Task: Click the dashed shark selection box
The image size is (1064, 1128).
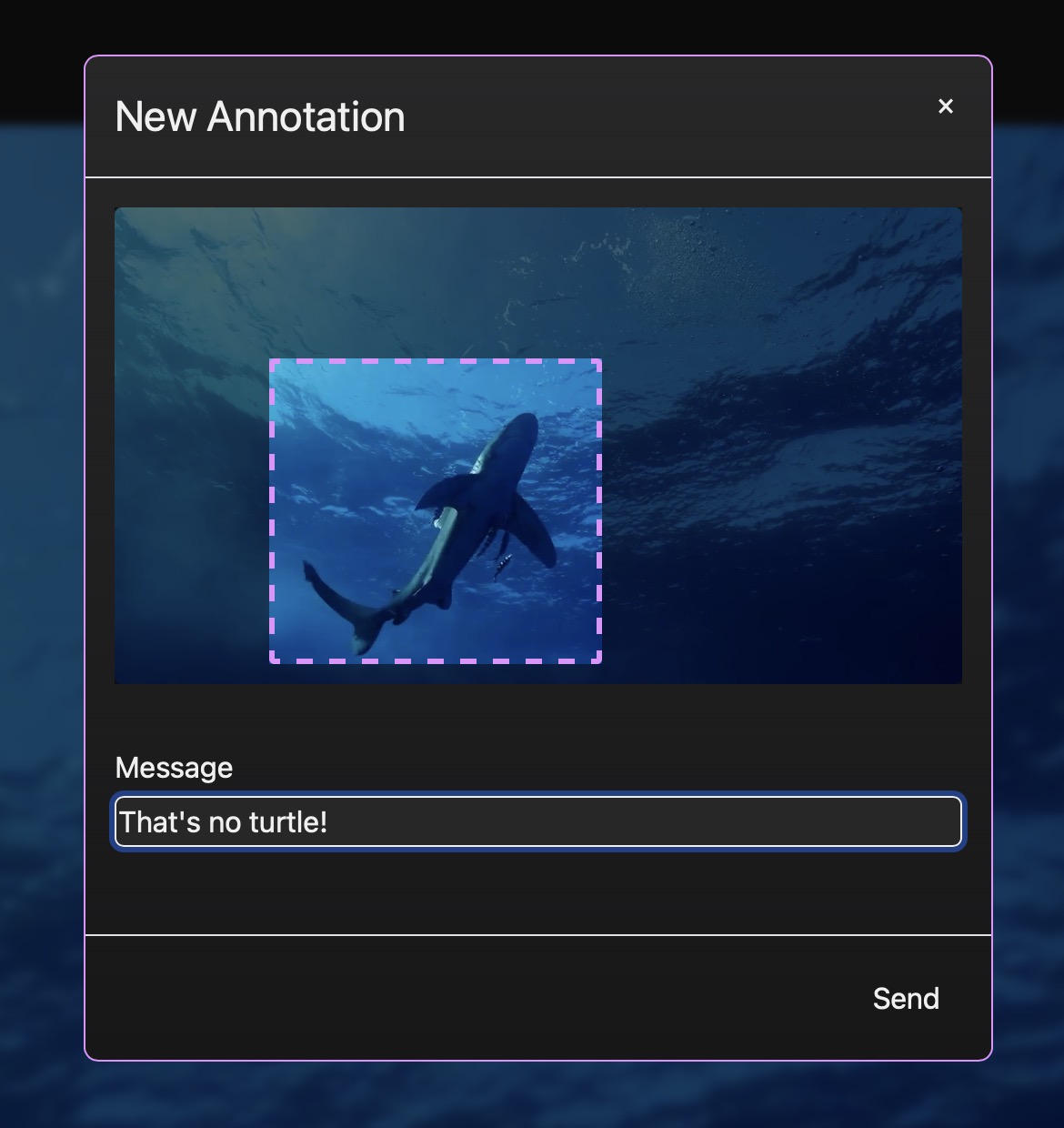Action: 436,511
